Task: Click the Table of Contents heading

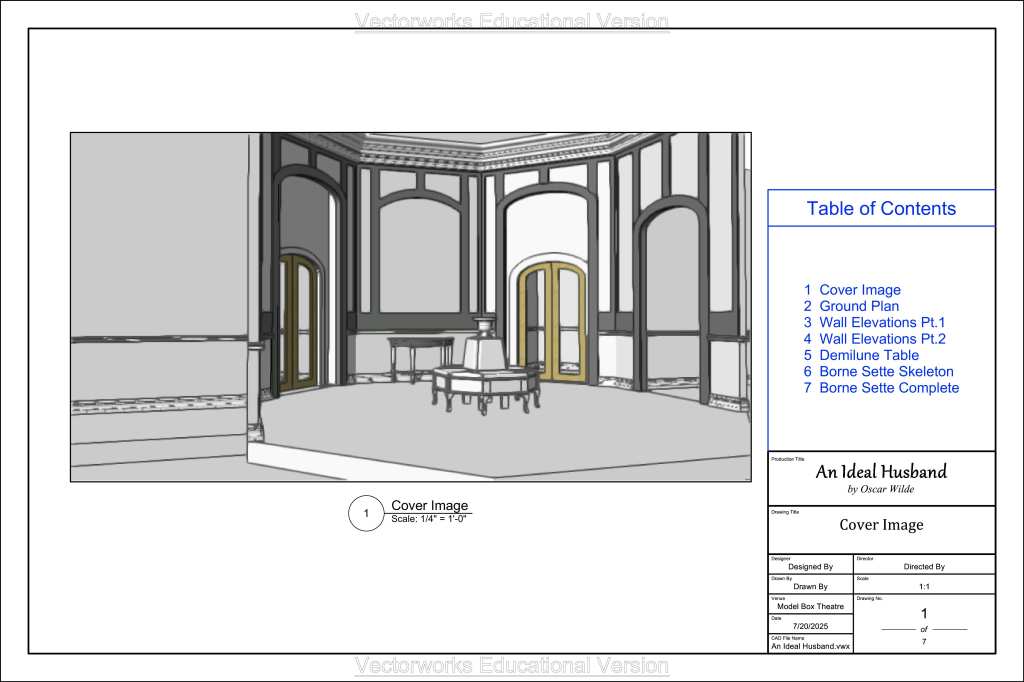Action: [881, 209]
